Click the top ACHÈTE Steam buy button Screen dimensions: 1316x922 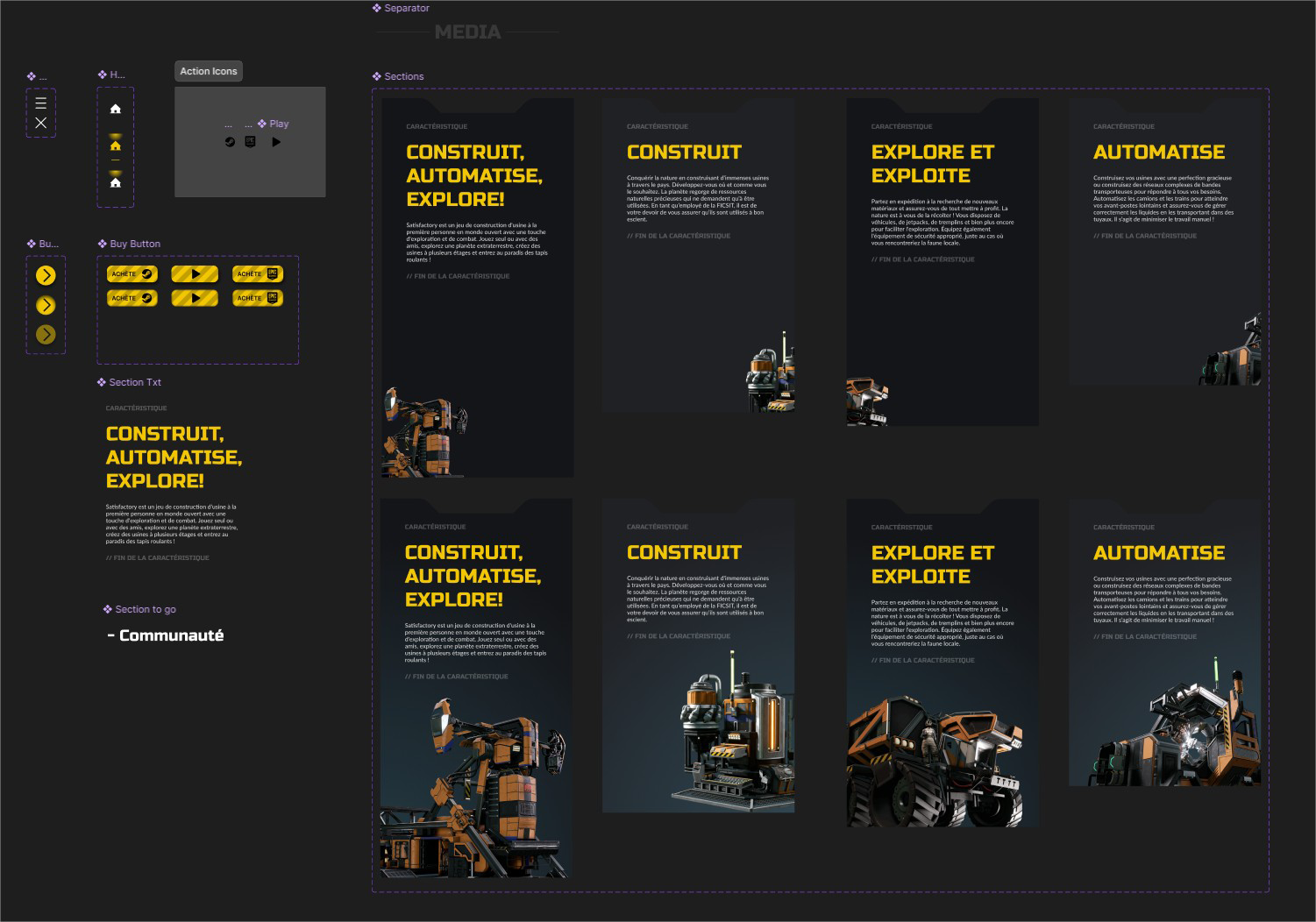(132, 274)
